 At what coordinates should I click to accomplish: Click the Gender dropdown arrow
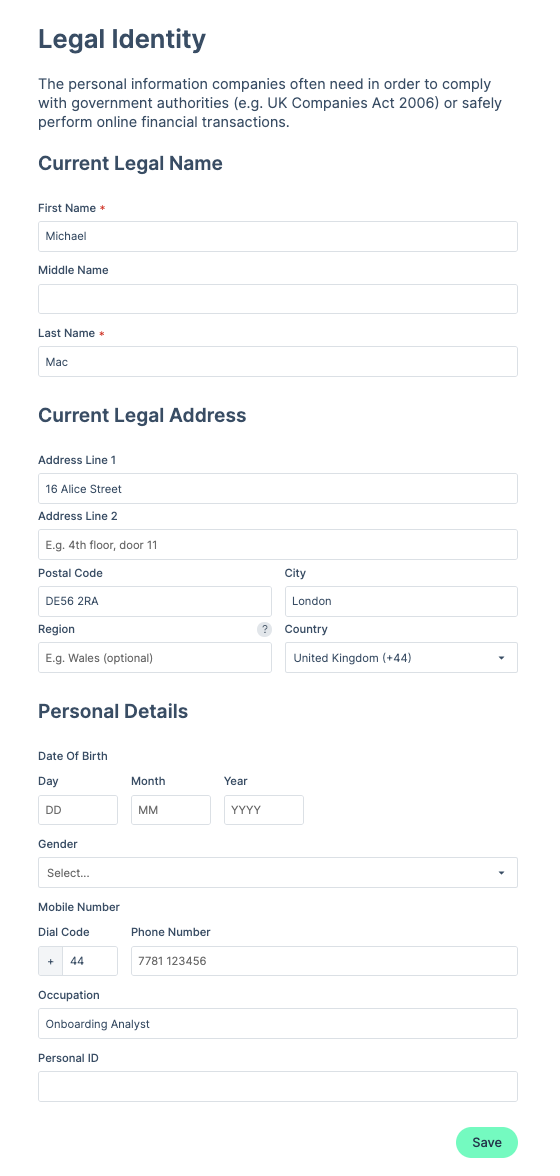[x=501, y=873]
